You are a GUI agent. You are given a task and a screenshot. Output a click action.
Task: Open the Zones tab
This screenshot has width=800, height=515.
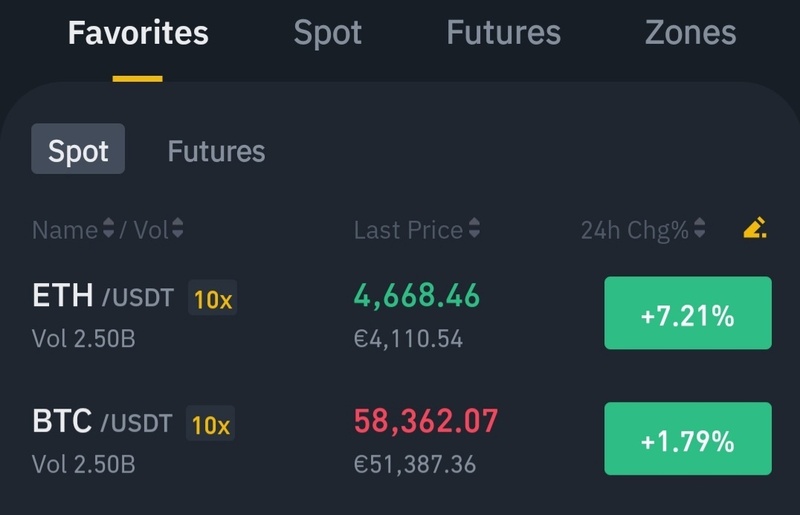691,33
